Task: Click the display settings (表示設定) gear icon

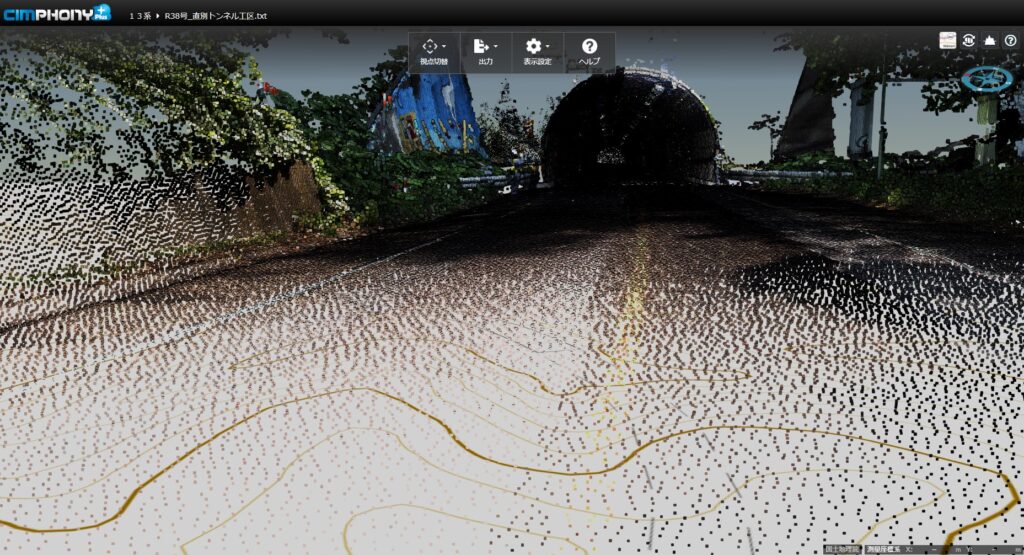Action: click(x=533, y=46)
